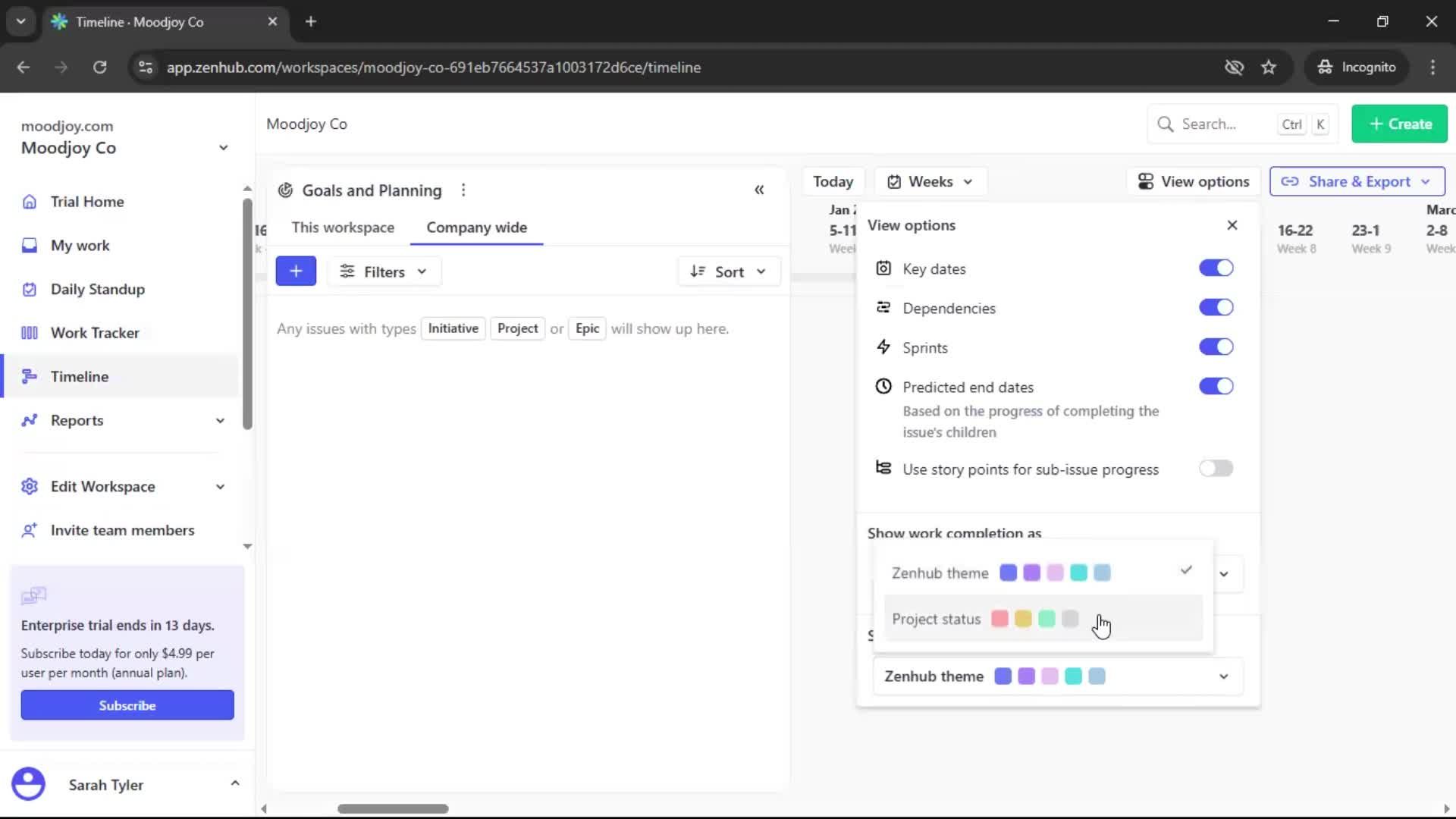
Task: Open the Trial Home sidebar icon
Action: [x=29, y=201]
